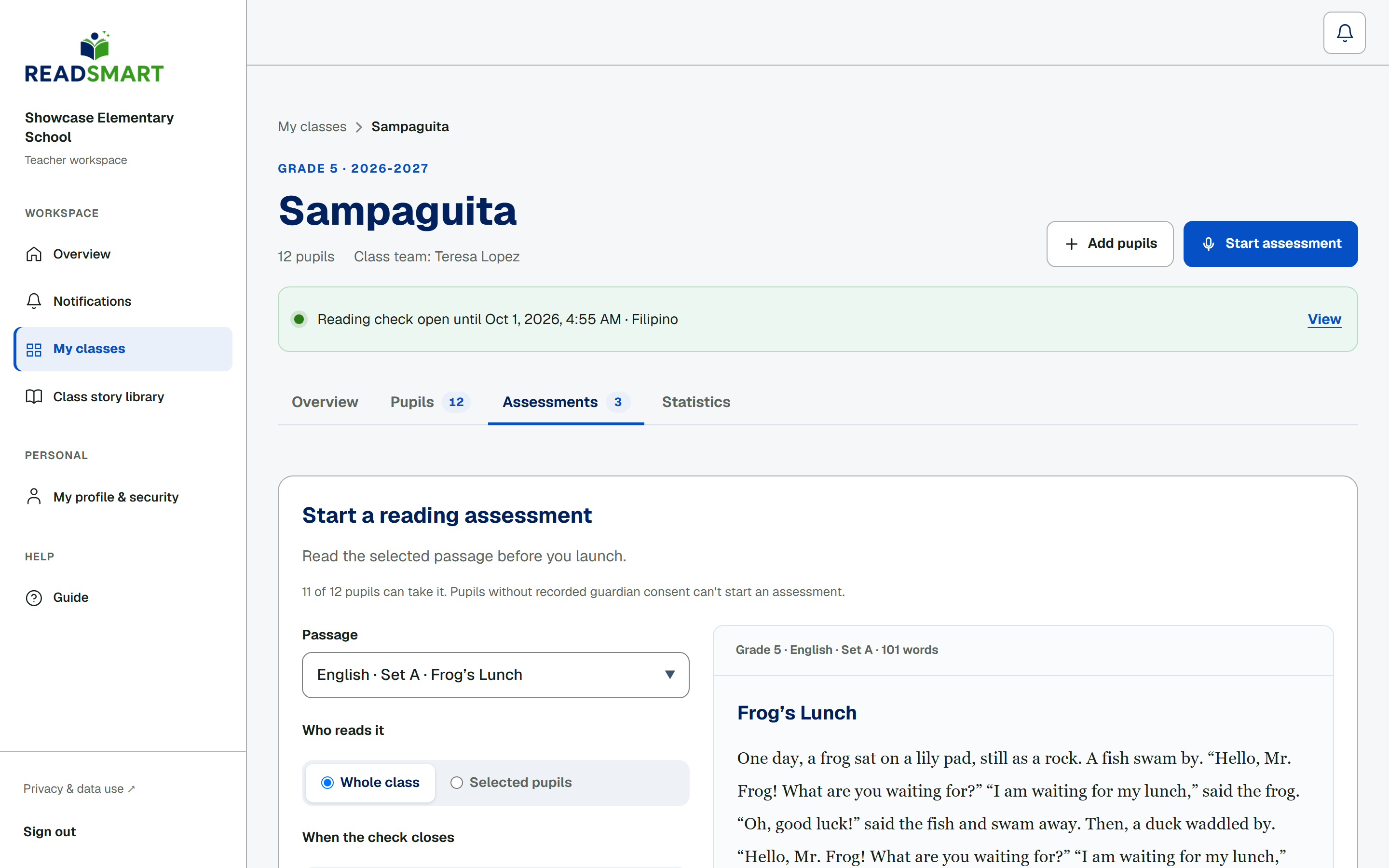Switch to the Overview tab
1389x868 pixels.
pyautogui.click(x=325, y=402)
